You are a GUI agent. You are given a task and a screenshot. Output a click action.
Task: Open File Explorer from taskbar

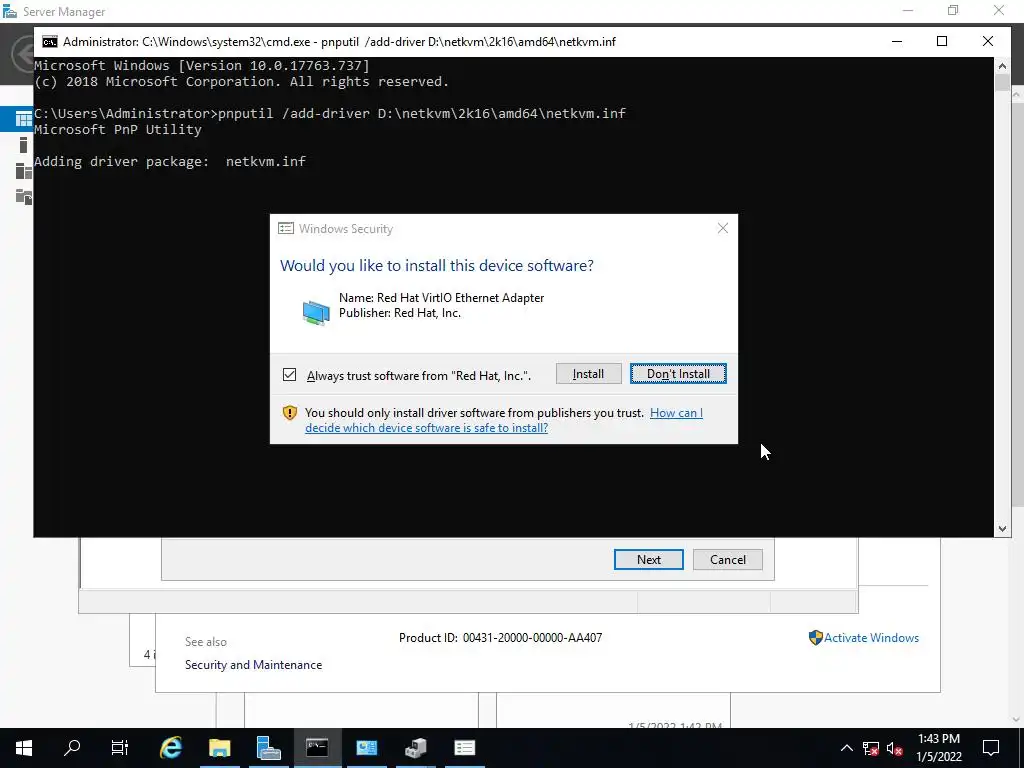(219, 748)
